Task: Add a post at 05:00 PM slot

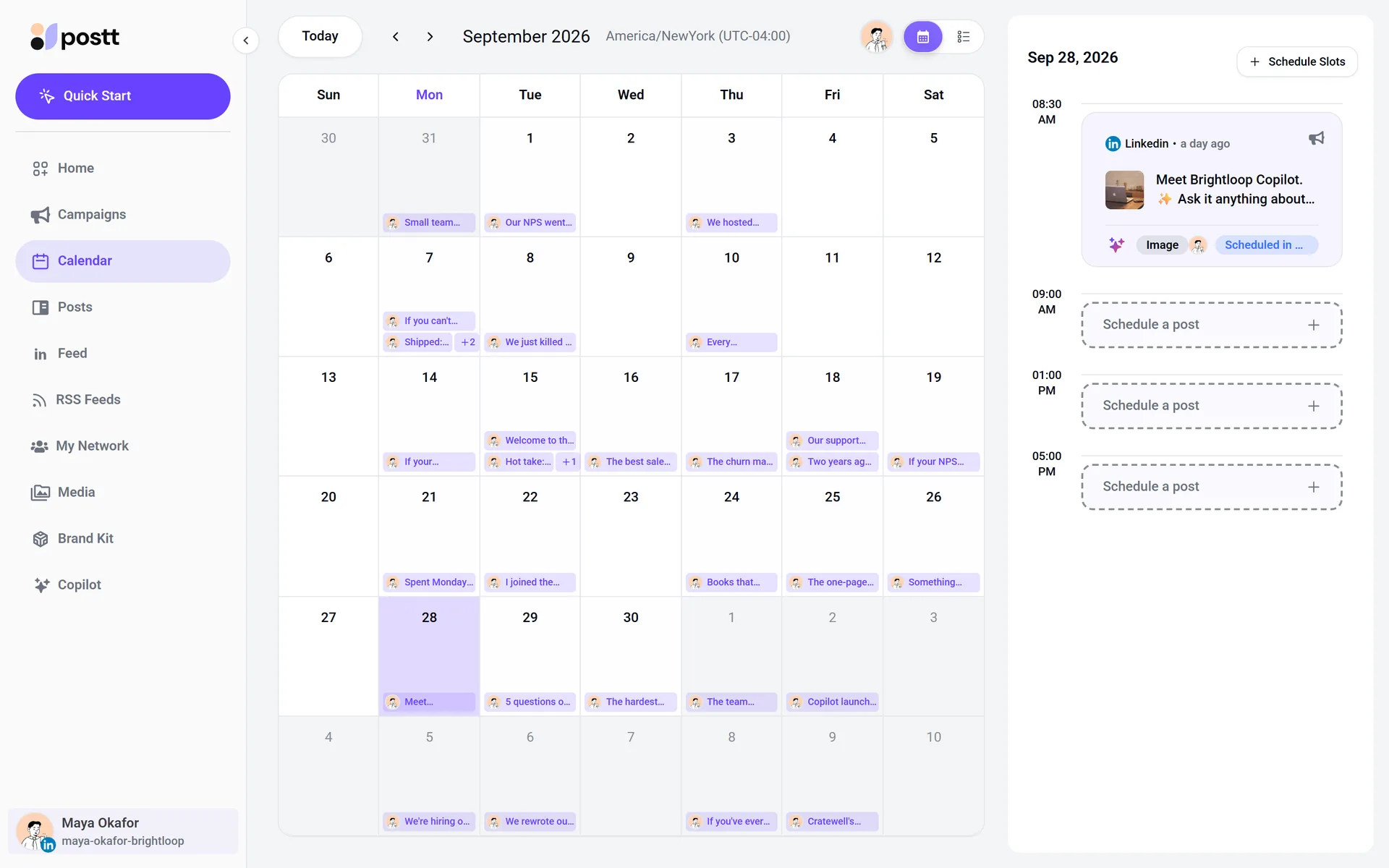Action: coord(1211,487)
